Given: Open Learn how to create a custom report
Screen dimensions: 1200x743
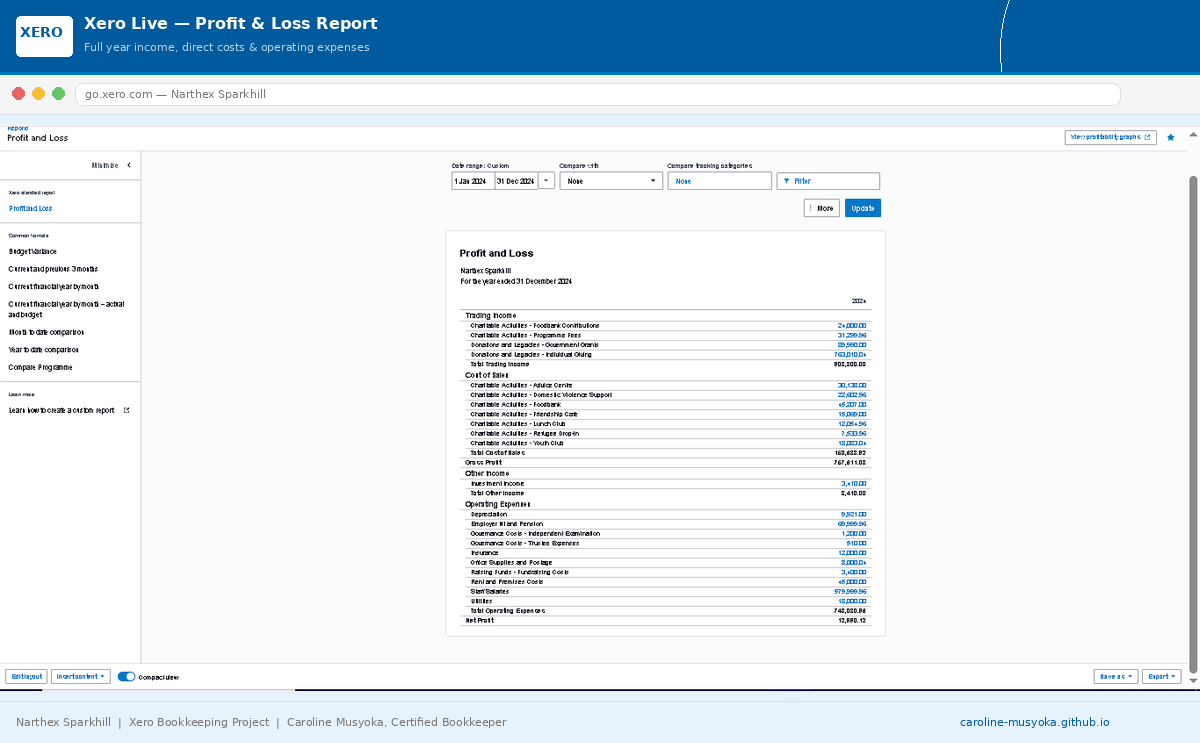Looking at the screenshot, I should (62, 410).
